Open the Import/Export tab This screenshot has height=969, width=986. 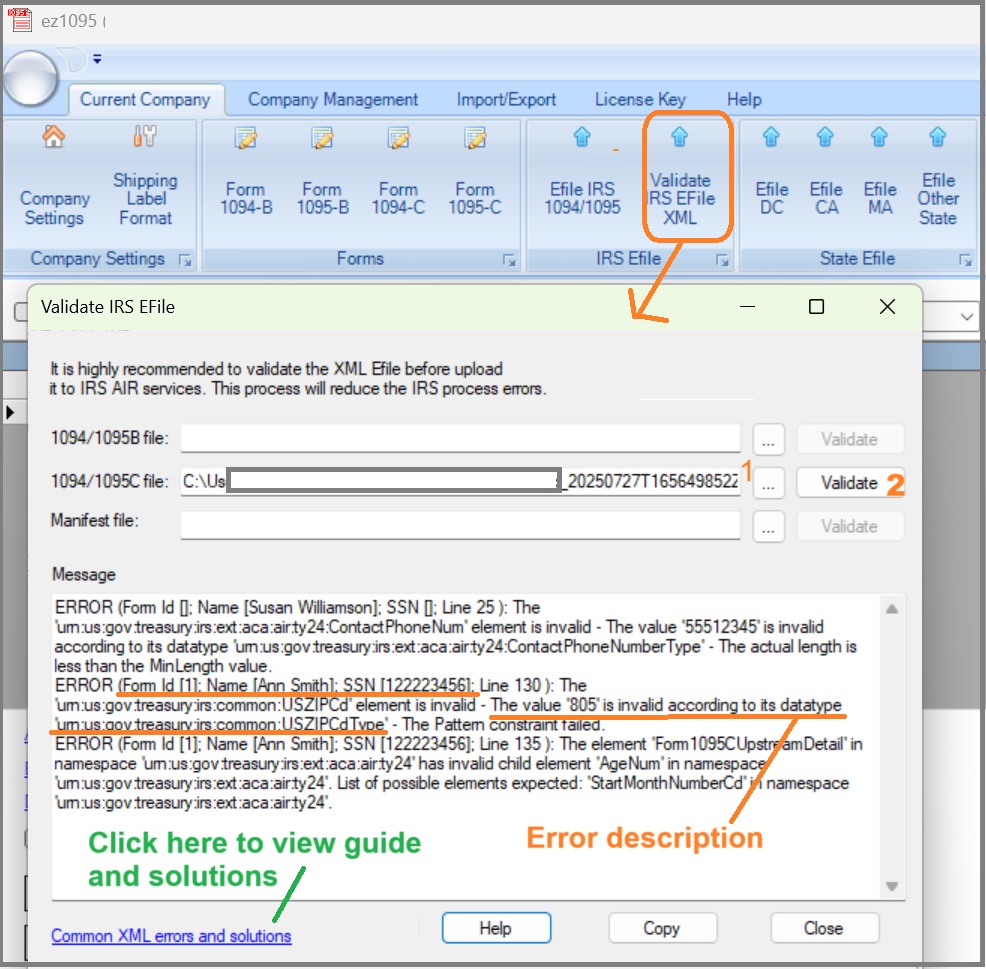coord(506,99)
